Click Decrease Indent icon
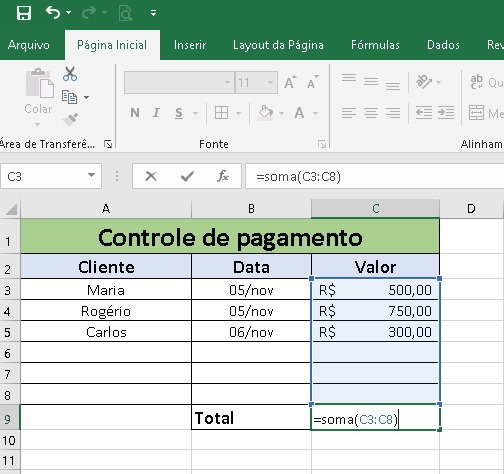The width and height of the screenshot is (504, 474). [424, 113]
